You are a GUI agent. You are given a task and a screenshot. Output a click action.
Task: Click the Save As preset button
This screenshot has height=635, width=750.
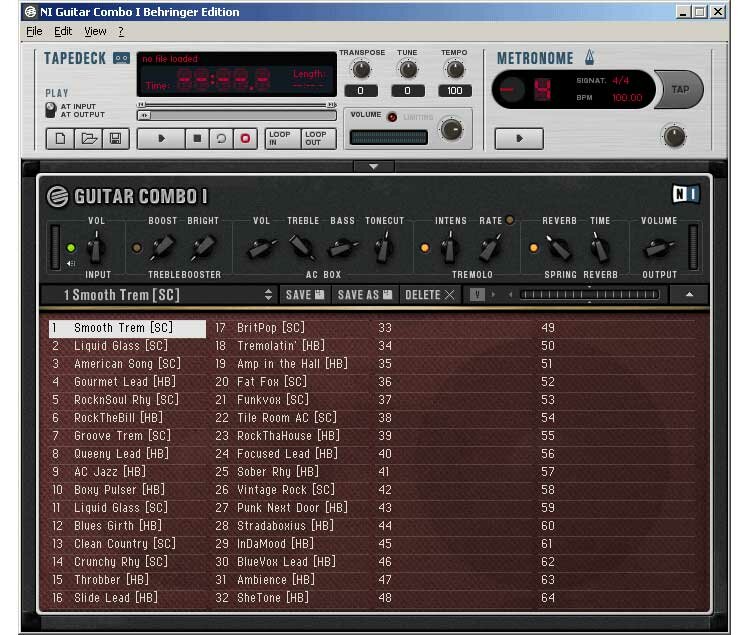click(364, 295)
